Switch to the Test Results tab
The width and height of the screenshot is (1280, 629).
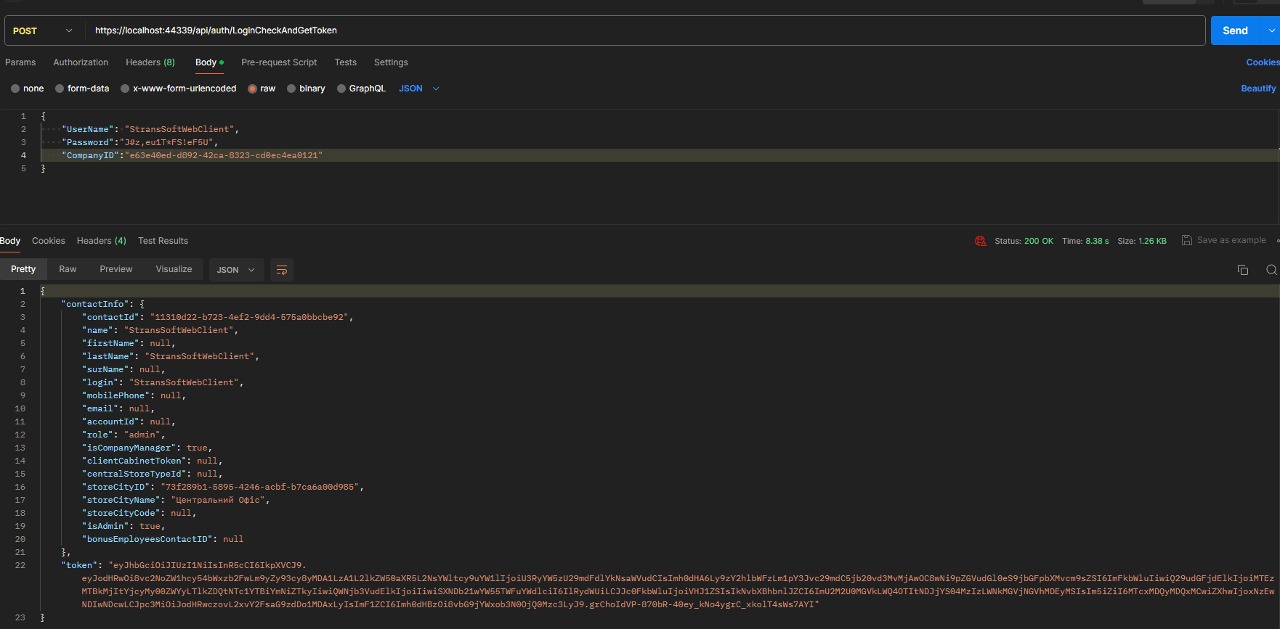pos(163,241)
